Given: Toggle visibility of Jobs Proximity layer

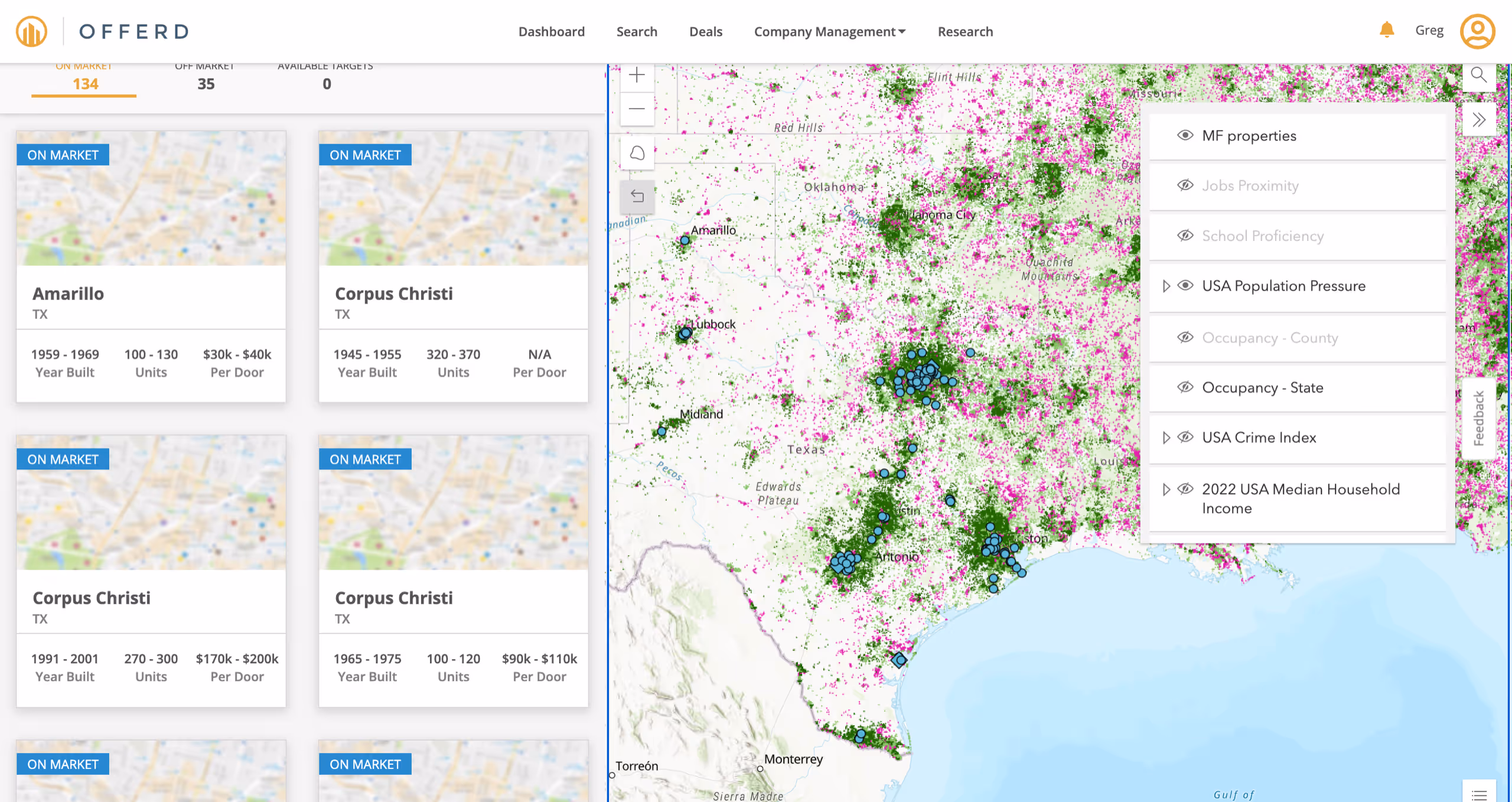Looking at the screenshot, I should pyautogui.click(x=1185, y=185).
